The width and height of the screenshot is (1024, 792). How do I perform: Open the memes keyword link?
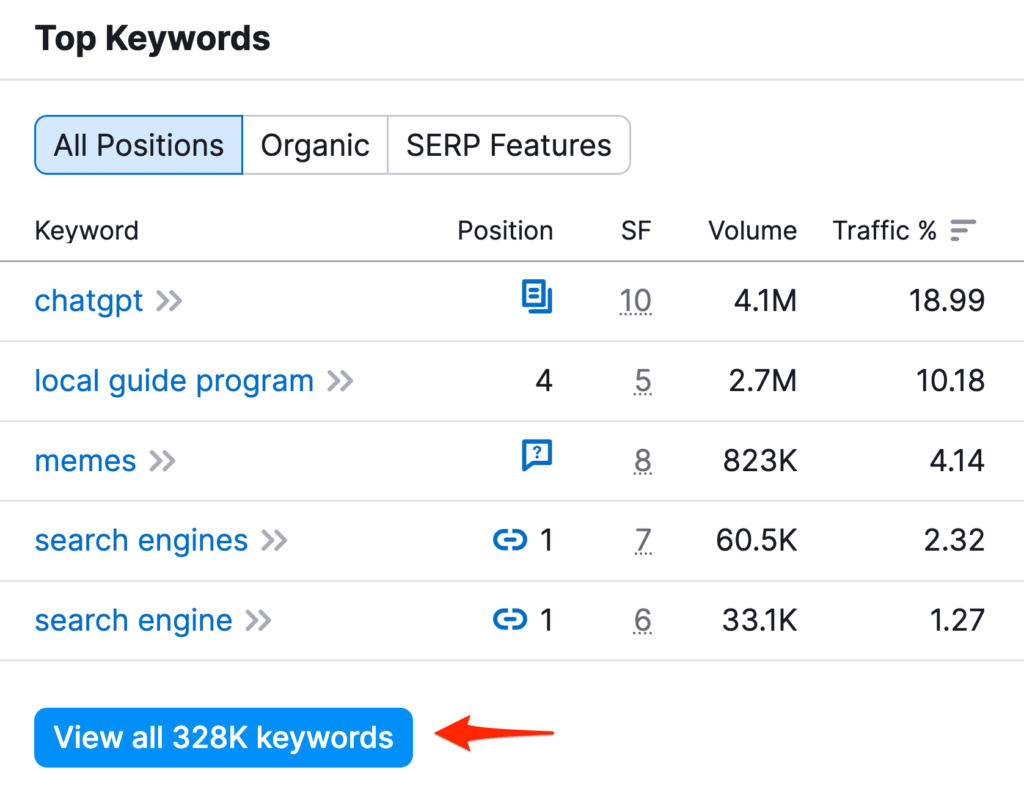85,460
